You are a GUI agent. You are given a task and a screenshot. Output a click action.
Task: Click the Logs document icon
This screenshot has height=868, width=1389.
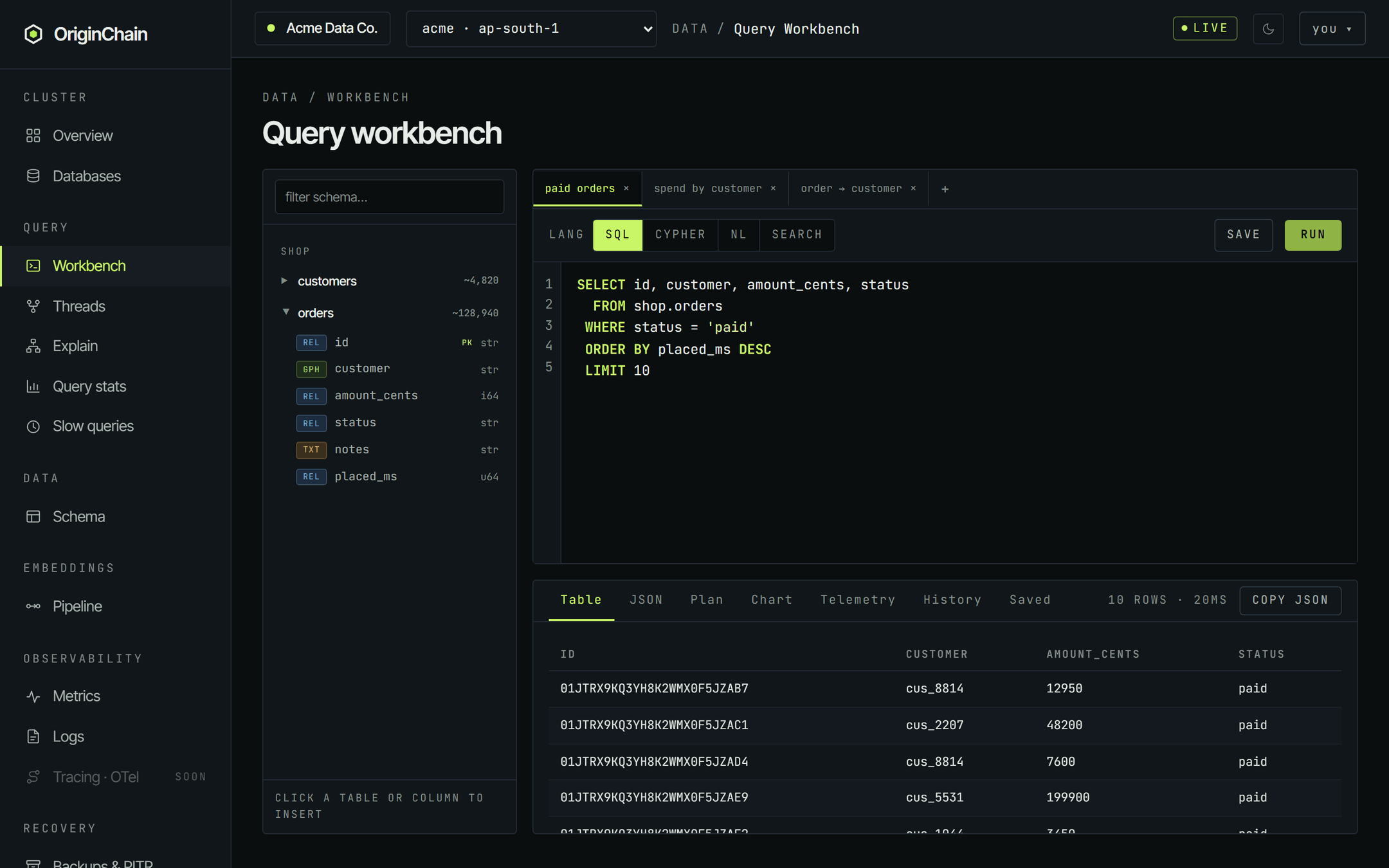(33, 736)
